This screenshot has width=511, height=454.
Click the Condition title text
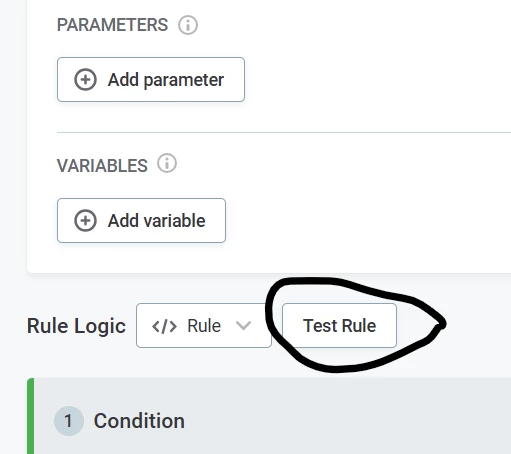tap(139, 421)
